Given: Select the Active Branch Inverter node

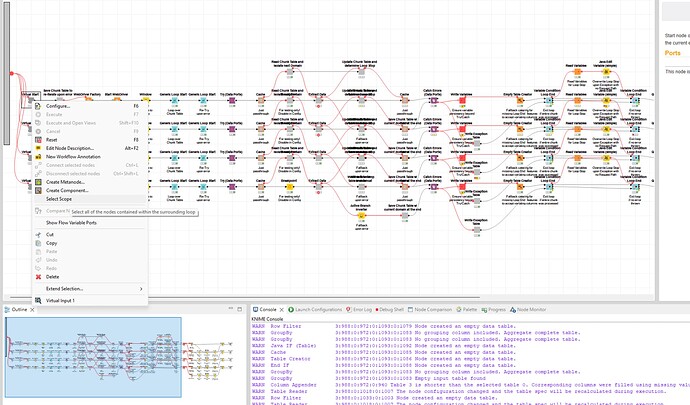Looking at the screenshot, I should click(x=361, y=216).
